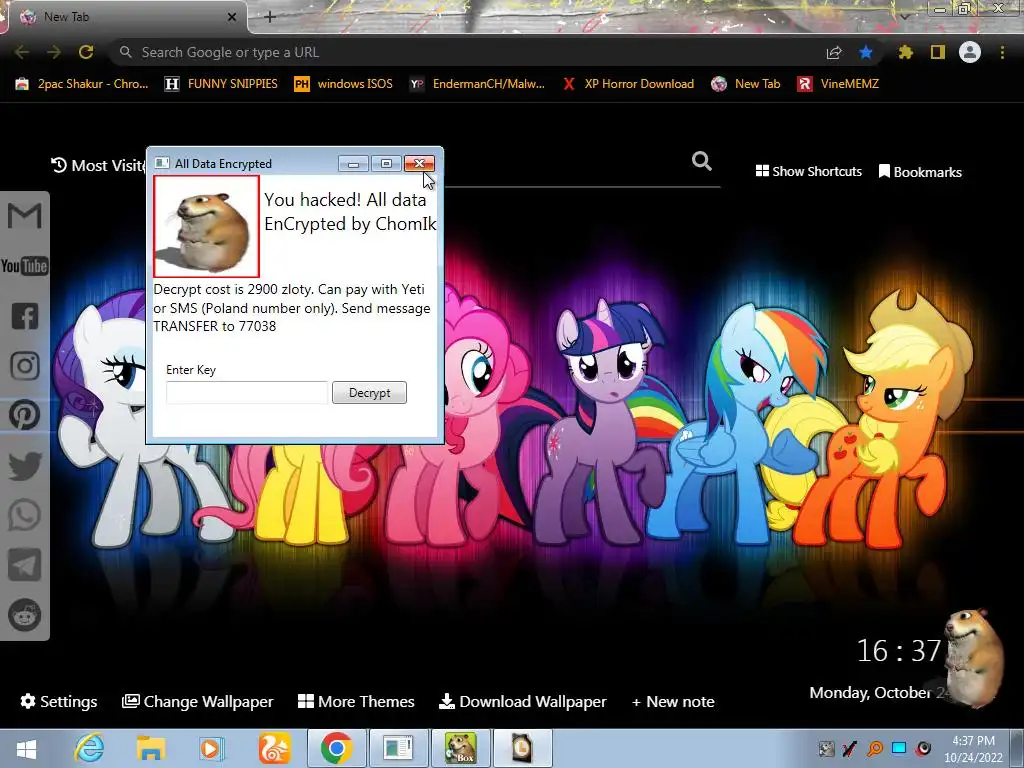This screenshot has width=1024, height=768.
Task: Open WhatsApp icon in sidebar
Action: 24,515
